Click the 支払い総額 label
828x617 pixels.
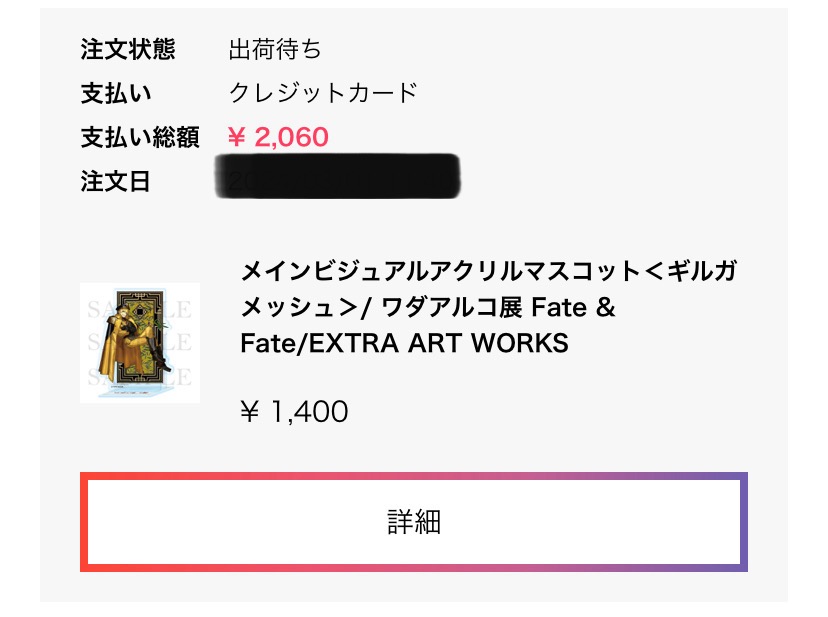click(140, 137)
